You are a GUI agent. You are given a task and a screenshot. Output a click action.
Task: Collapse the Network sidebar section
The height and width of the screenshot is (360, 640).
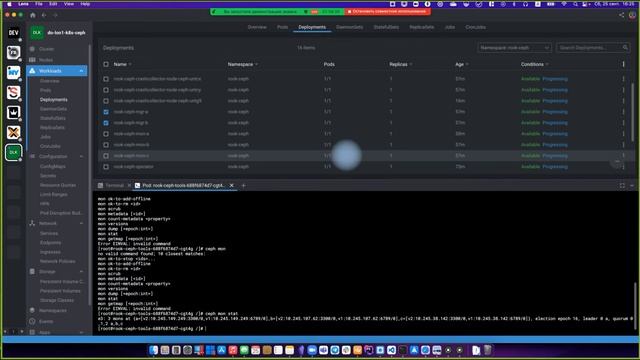pyautogui.click(x=81, y=224)
